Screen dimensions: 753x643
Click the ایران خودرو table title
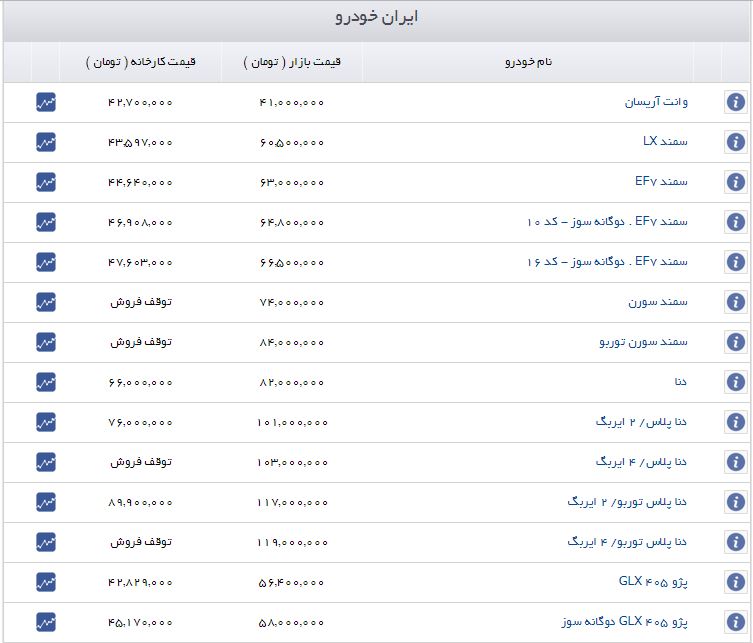(x=376, y=17)
